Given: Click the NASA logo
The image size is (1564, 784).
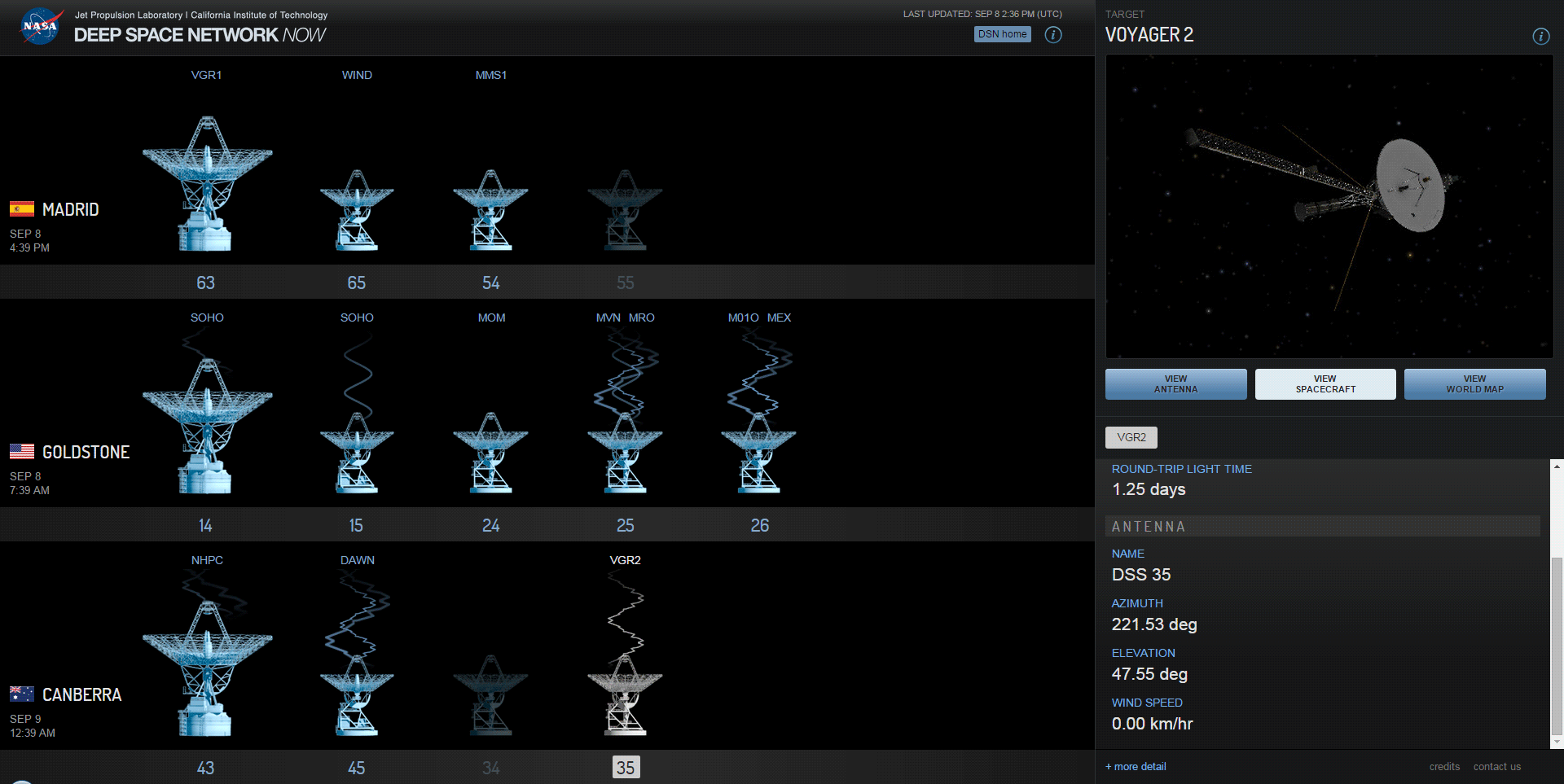Looking at the screenshot, I should tap(41, 26).
